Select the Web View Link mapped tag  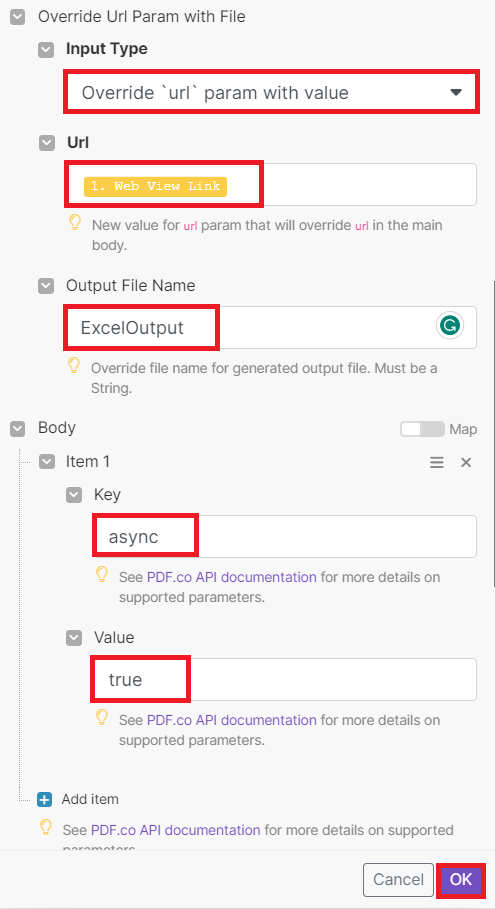click(x=155, y=186)
